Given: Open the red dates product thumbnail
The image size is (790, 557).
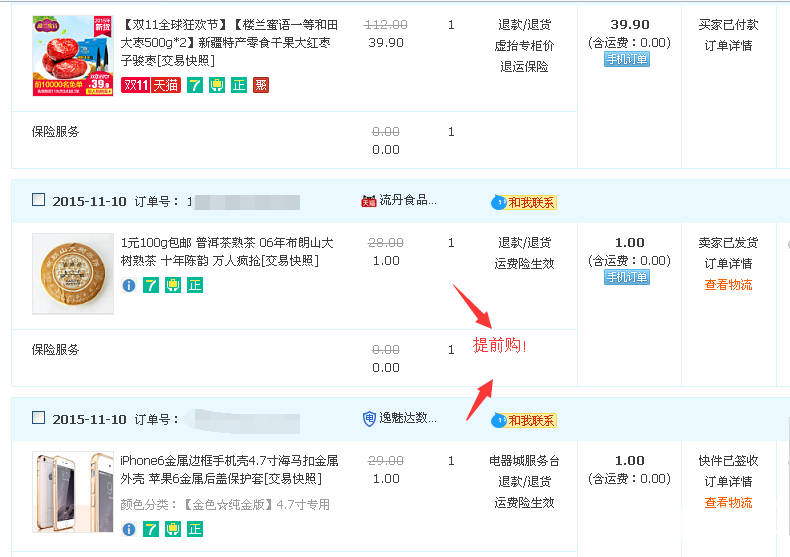Looking at the screenshot, I should (x=72, y=55).
